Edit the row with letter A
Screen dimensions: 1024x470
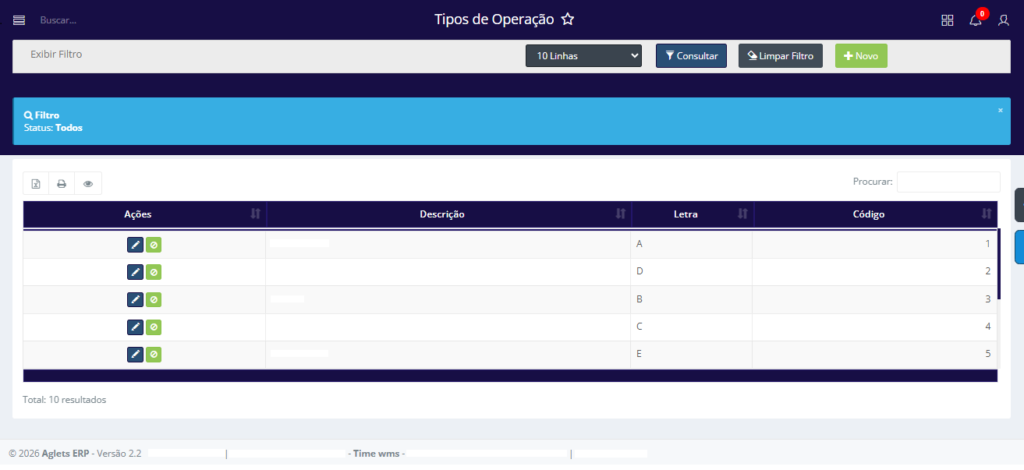click(135, 244)
